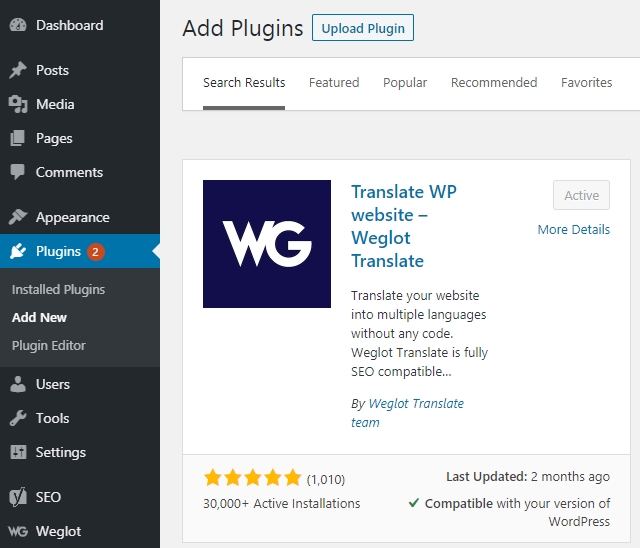Viewport: 640px width, 548px height.
Task: Go to Installed Plugins submenu
Action: click(x=58, y=289)
